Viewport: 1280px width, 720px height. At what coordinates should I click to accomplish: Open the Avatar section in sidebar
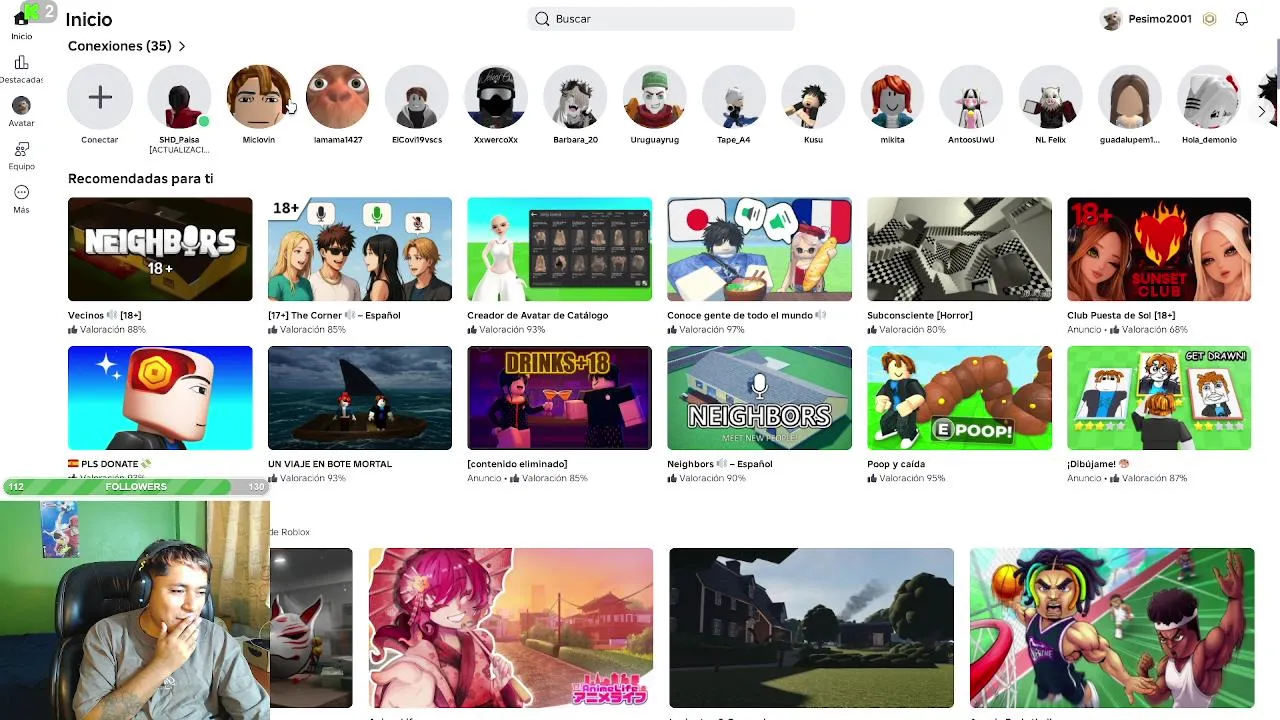point(21,105)
